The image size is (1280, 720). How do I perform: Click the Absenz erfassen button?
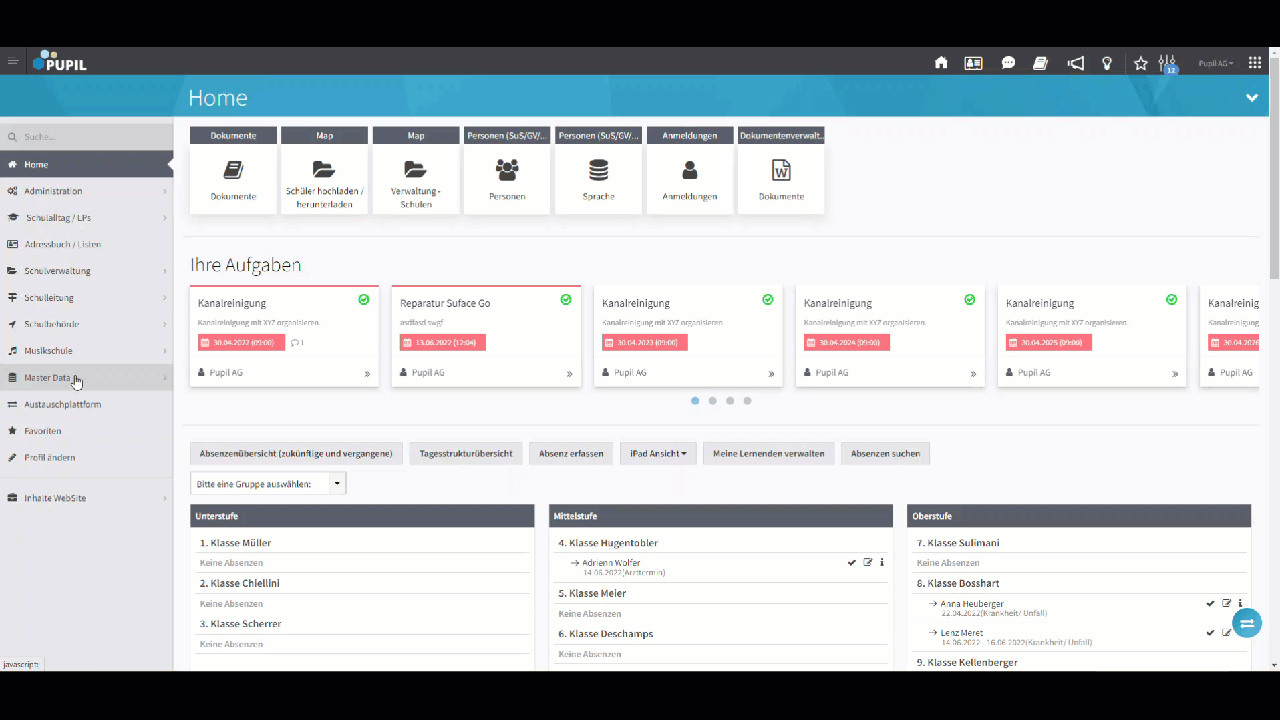pos(571,453)
